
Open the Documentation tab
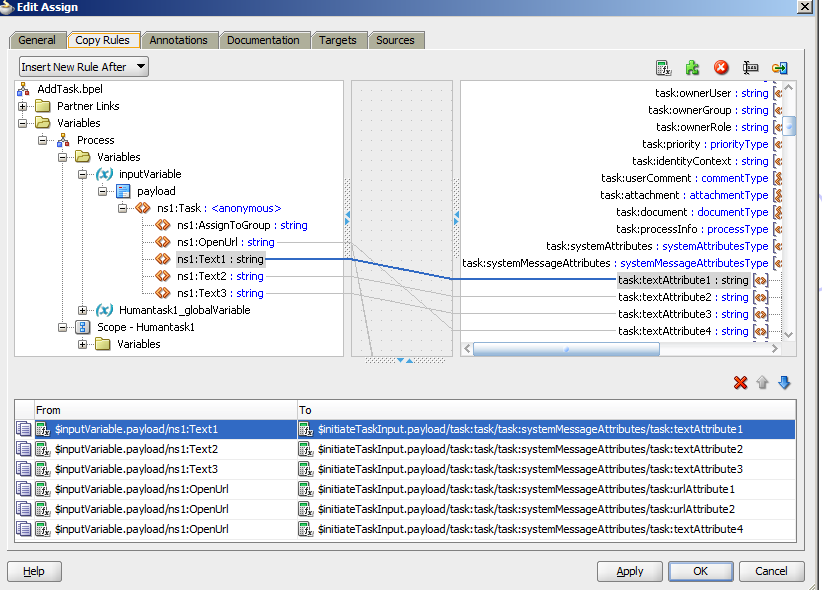264,40
